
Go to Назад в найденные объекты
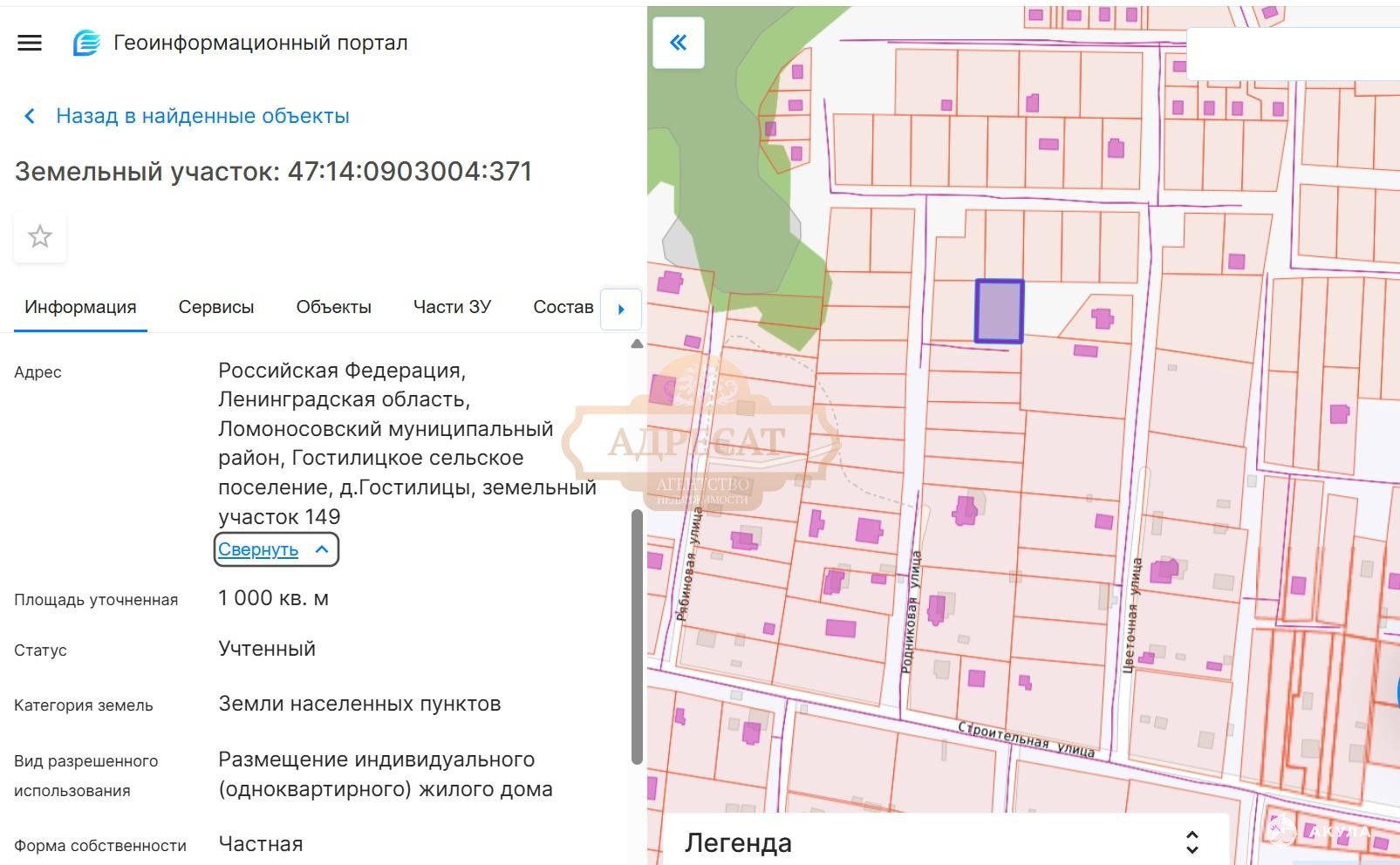[x=202, y=116]
